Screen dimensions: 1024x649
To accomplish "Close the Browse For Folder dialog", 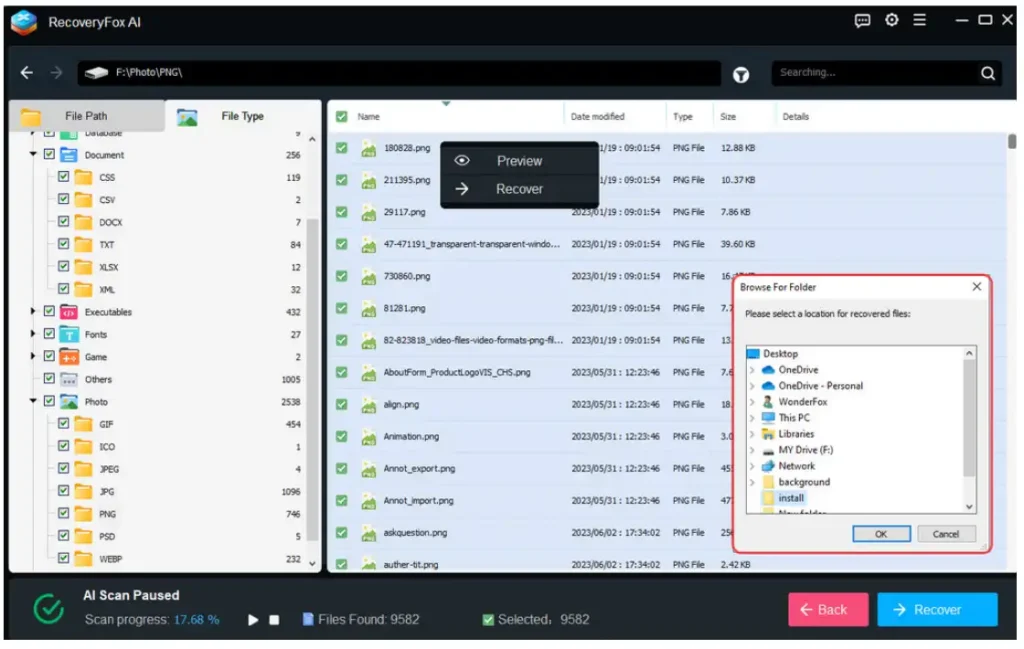I will [976, 287].
